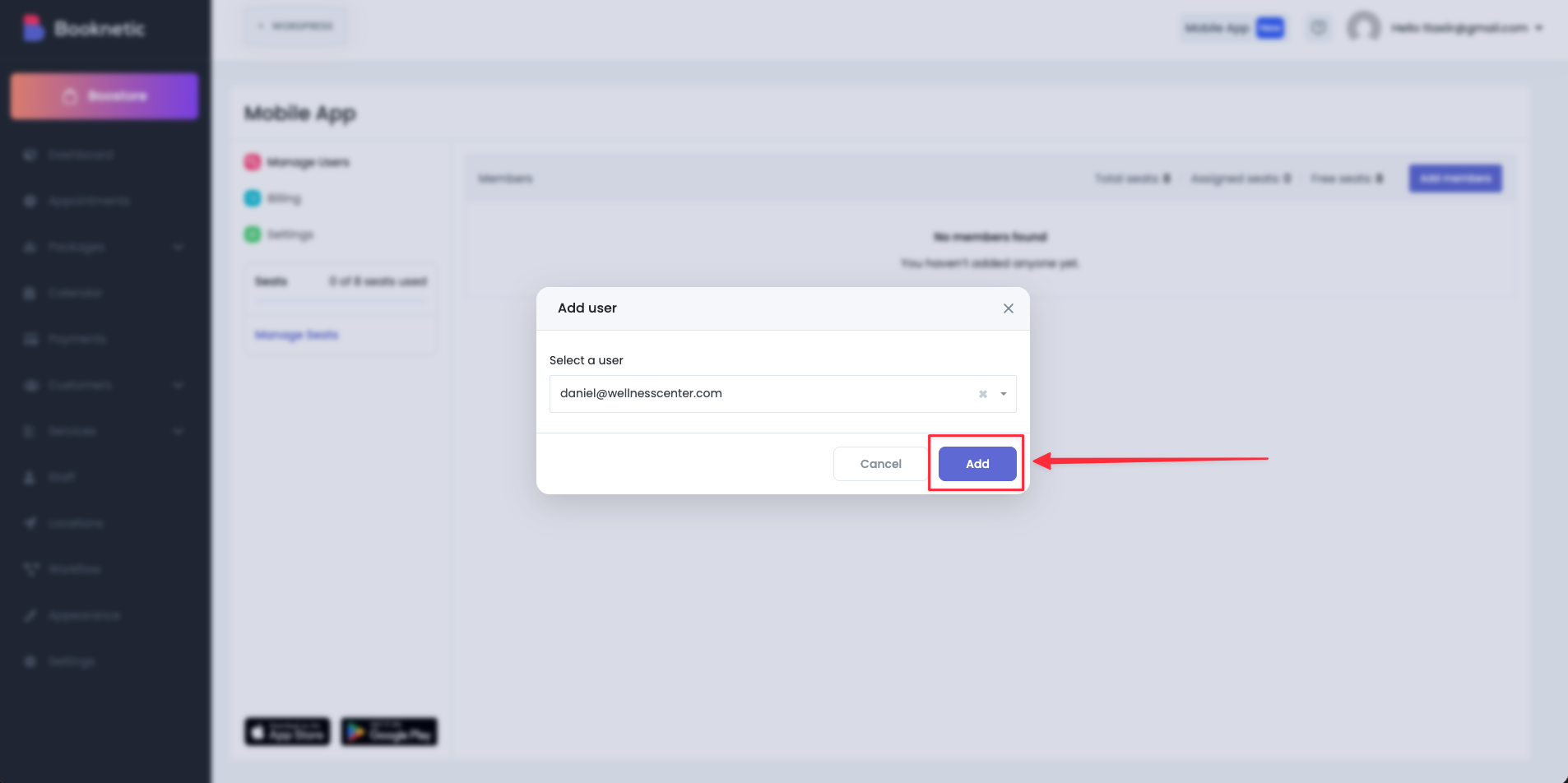Open the Google Play store badge

[x=389, y=731]
